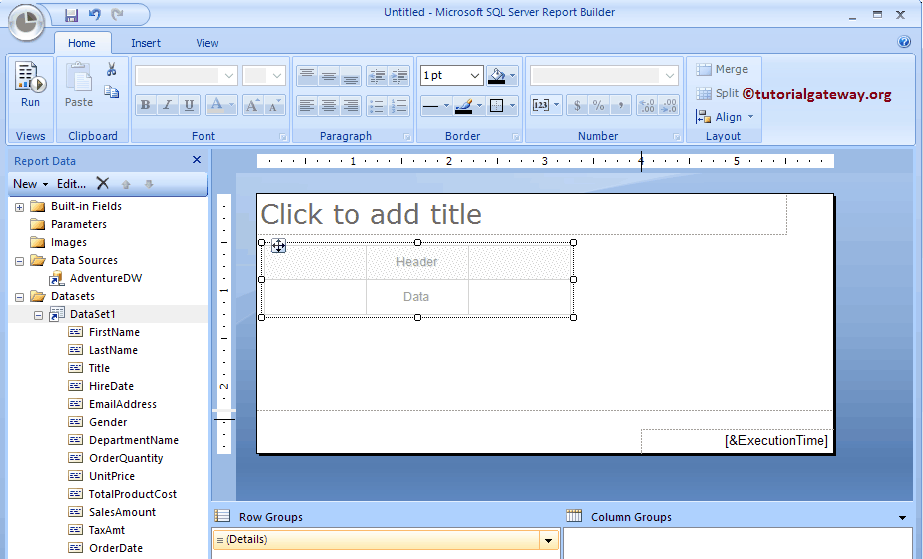
Task: Open the font size combo box
Action: (264, 75)
